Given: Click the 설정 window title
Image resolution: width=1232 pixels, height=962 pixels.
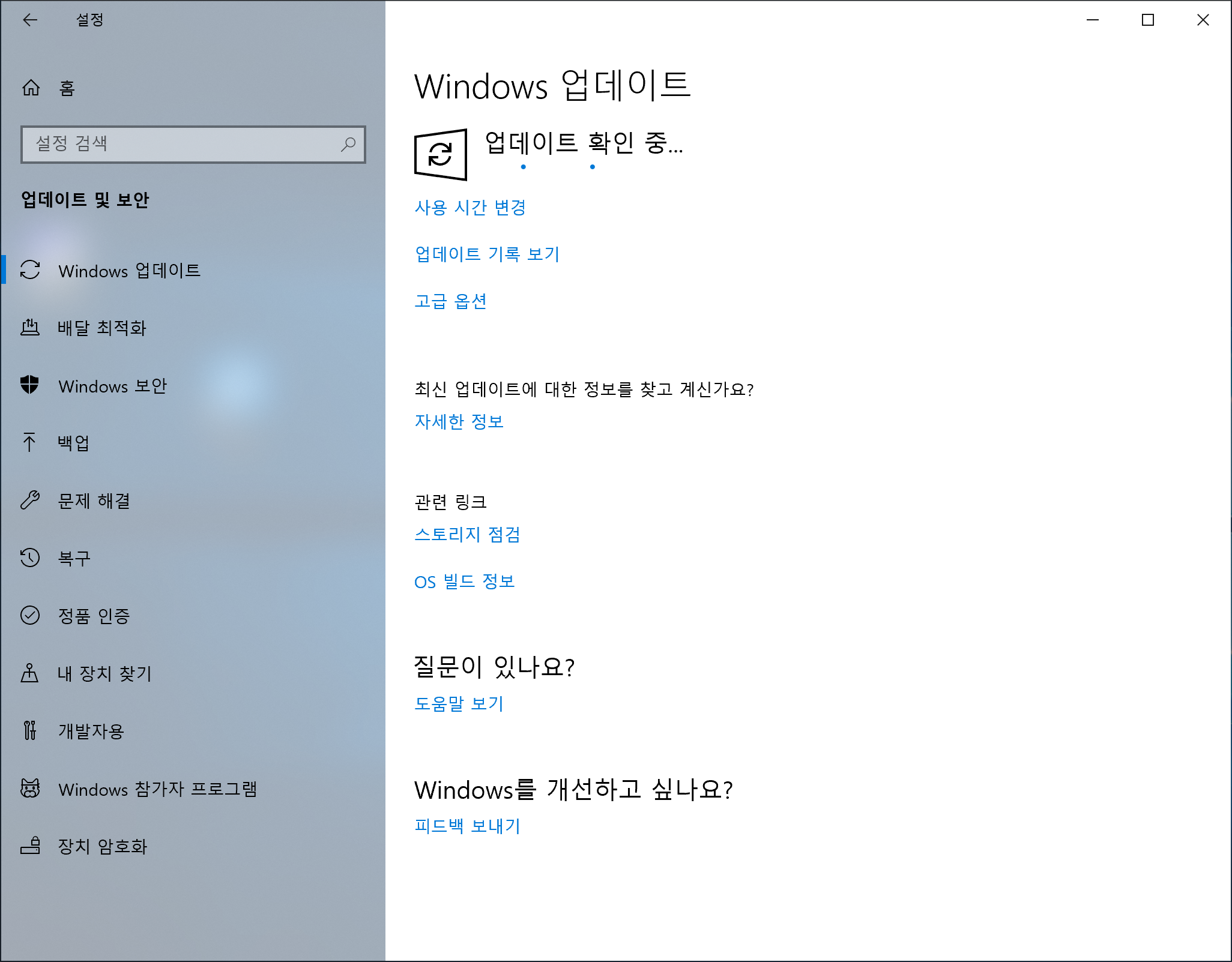Looking at the screenshot, I should click(90, 20).
